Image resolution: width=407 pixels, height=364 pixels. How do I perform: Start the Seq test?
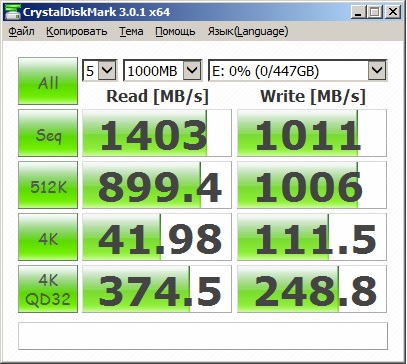(48, 133)
